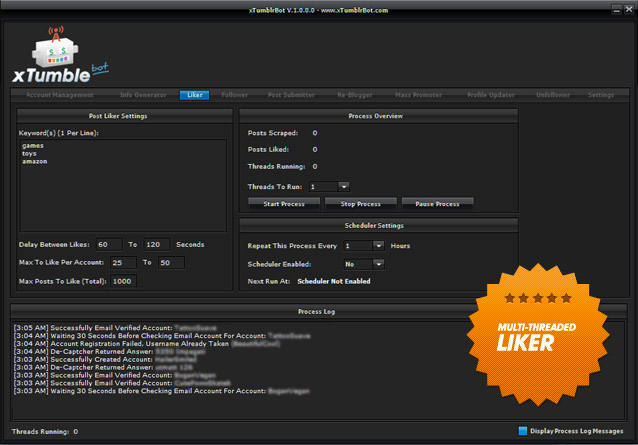The image size is (638, 445).
Task: Click the Stop Process button
Action: [361, 203]
